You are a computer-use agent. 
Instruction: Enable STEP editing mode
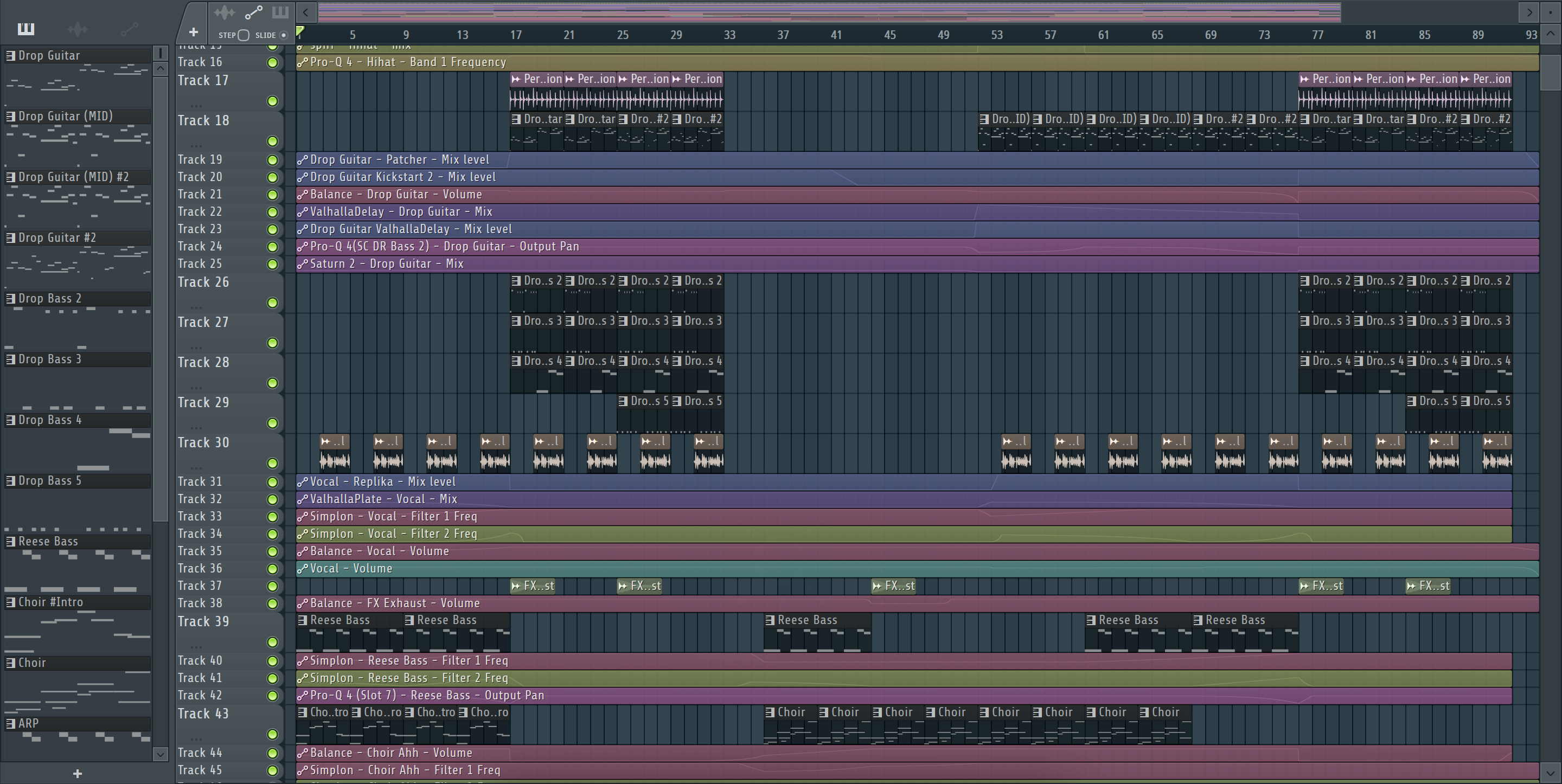(243, 35)
